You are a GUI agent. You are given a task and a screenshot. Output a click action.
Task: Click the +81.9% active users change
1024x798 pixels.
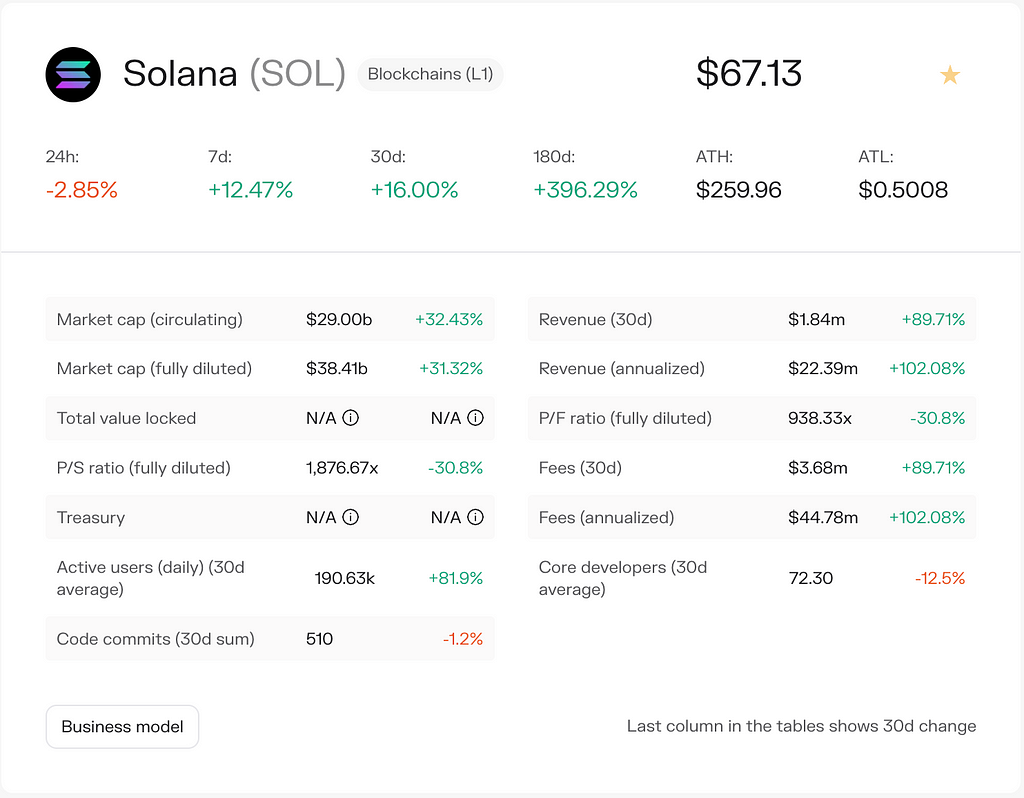(456, 579)
